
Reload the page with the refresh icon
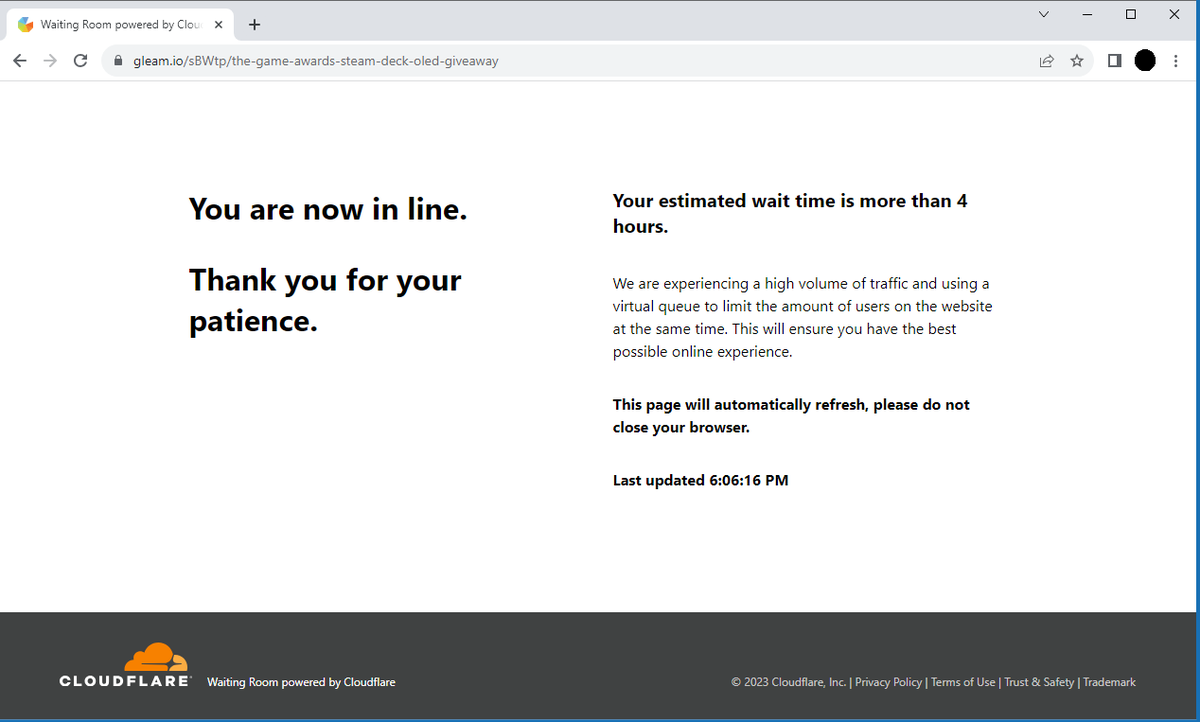click(81, 61)
